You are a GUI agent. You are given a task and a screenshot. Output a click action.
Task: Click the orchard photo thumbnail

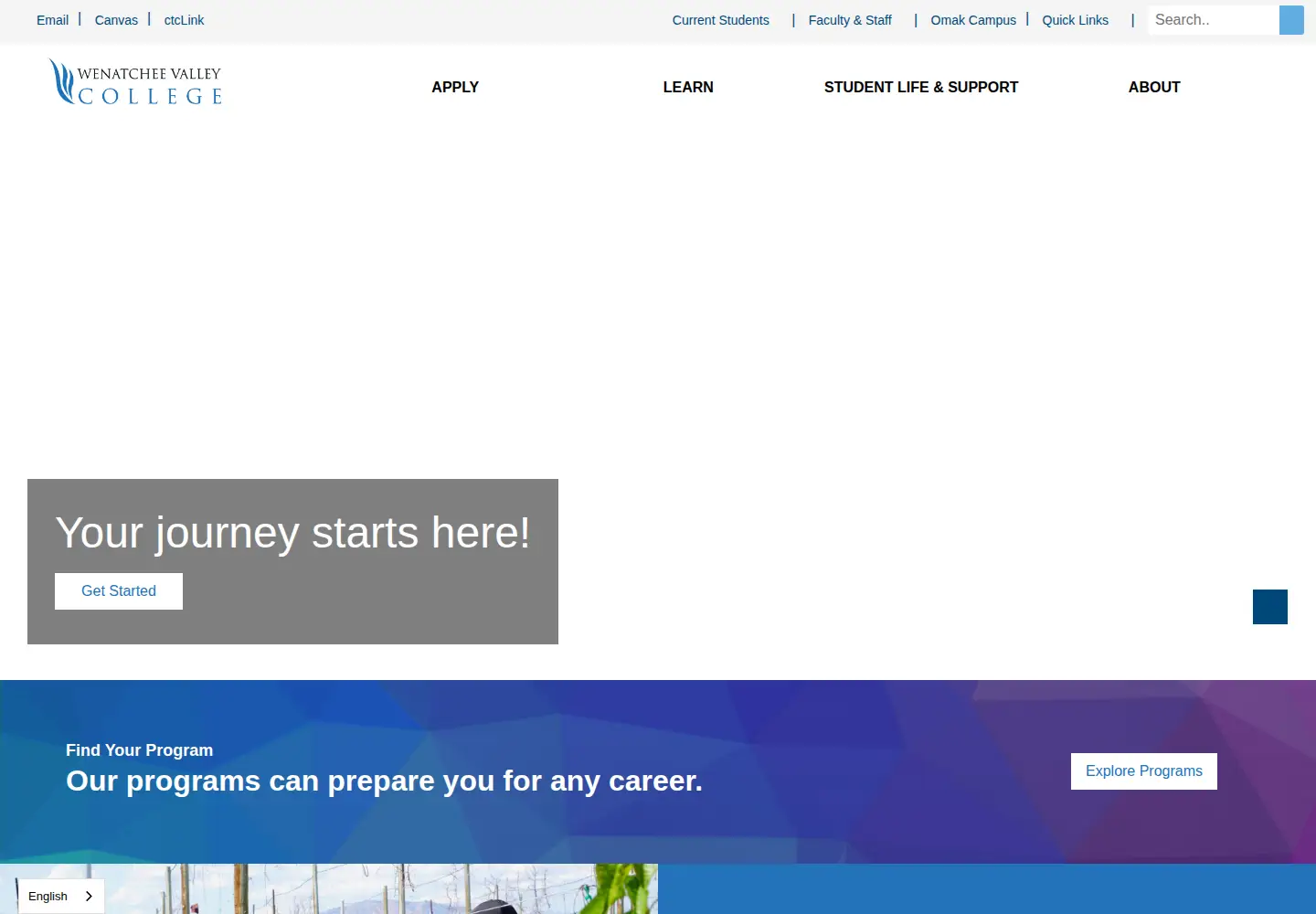[x=329, y=888]
